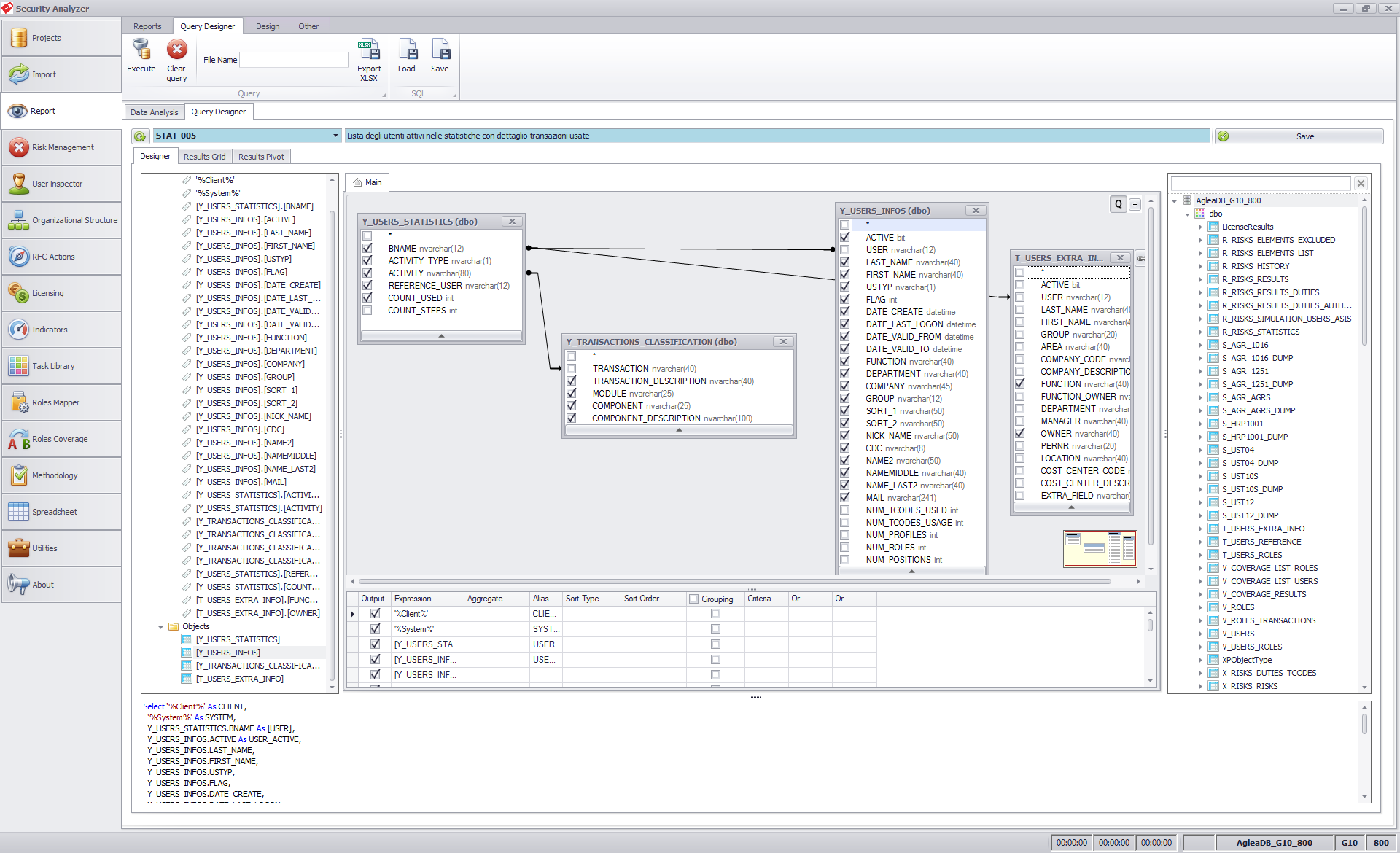1400x853 pixels.
Task: Click Export XLSX icon
Action: point(369,50)
